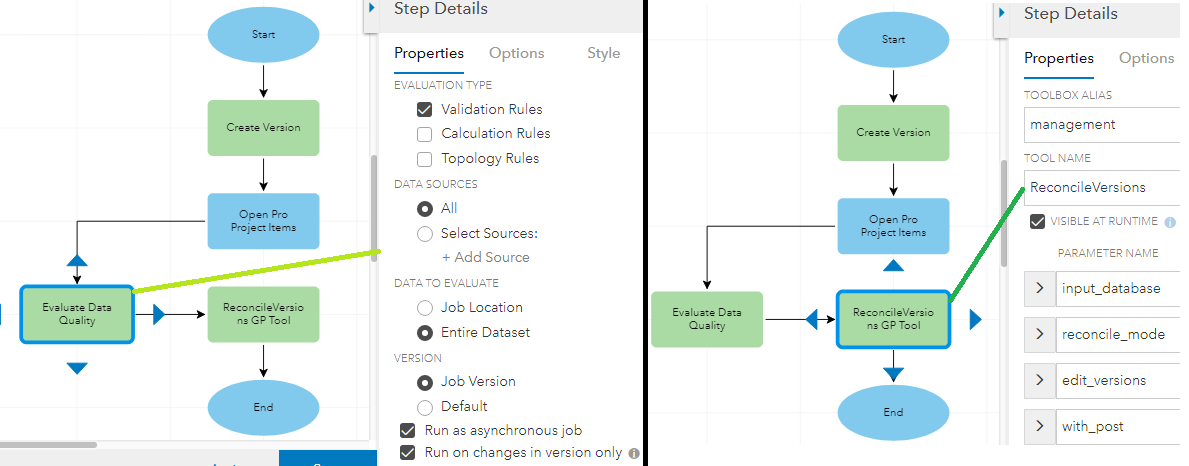Expand the with_post parameter row
Image resolution: width=1189 pixels, height=466 pixels.
pyautogui.click(x=1037, y=426)
